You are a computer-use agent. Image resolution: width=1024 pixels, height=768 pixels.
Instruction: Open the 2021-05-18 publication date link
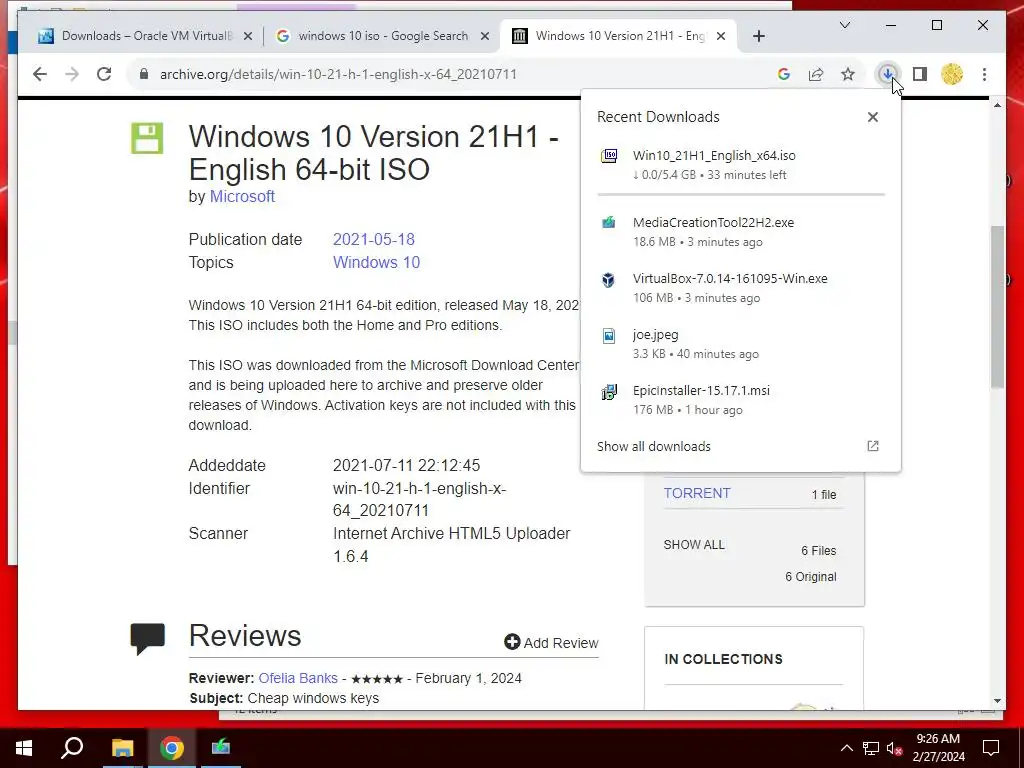click(x=374, y=240)
